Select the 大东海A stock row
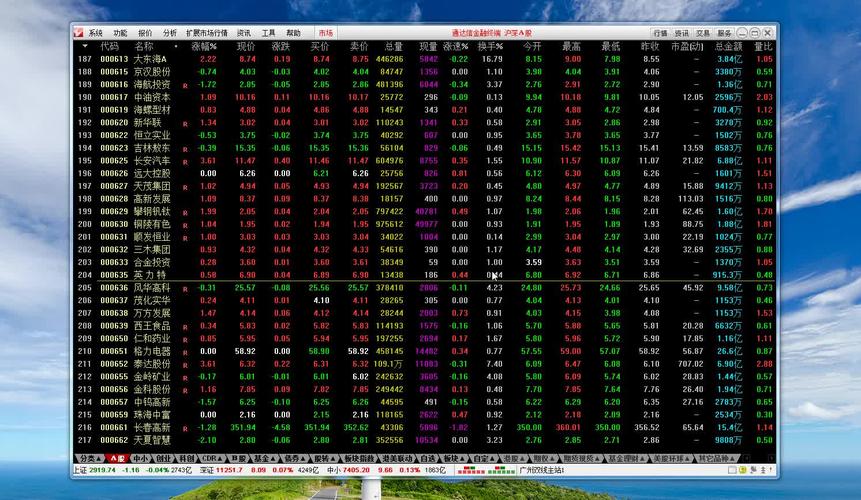Viewport: 861px width, 500px height. 423,59
